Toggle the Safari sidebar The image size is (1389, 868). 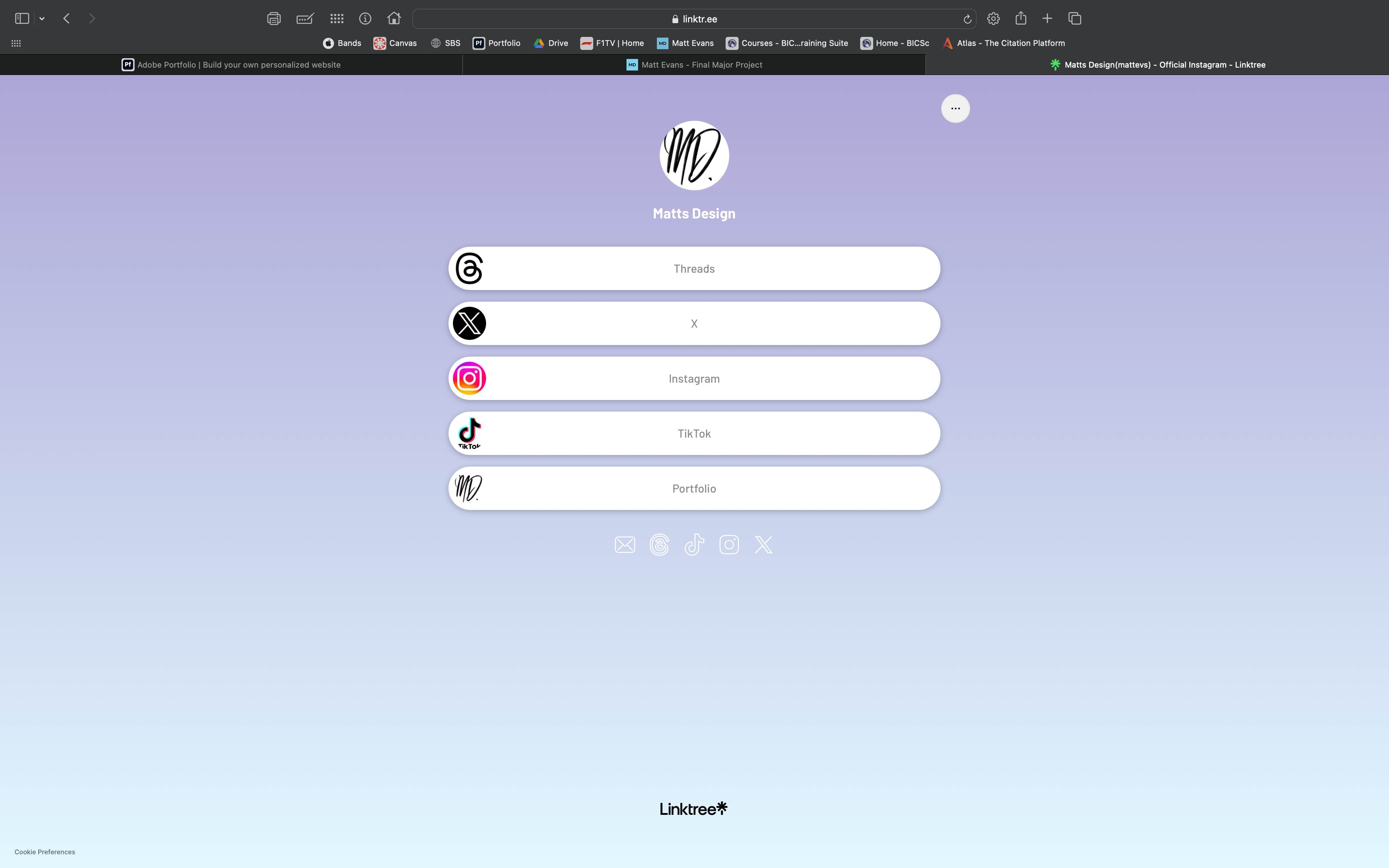(22, 19)
